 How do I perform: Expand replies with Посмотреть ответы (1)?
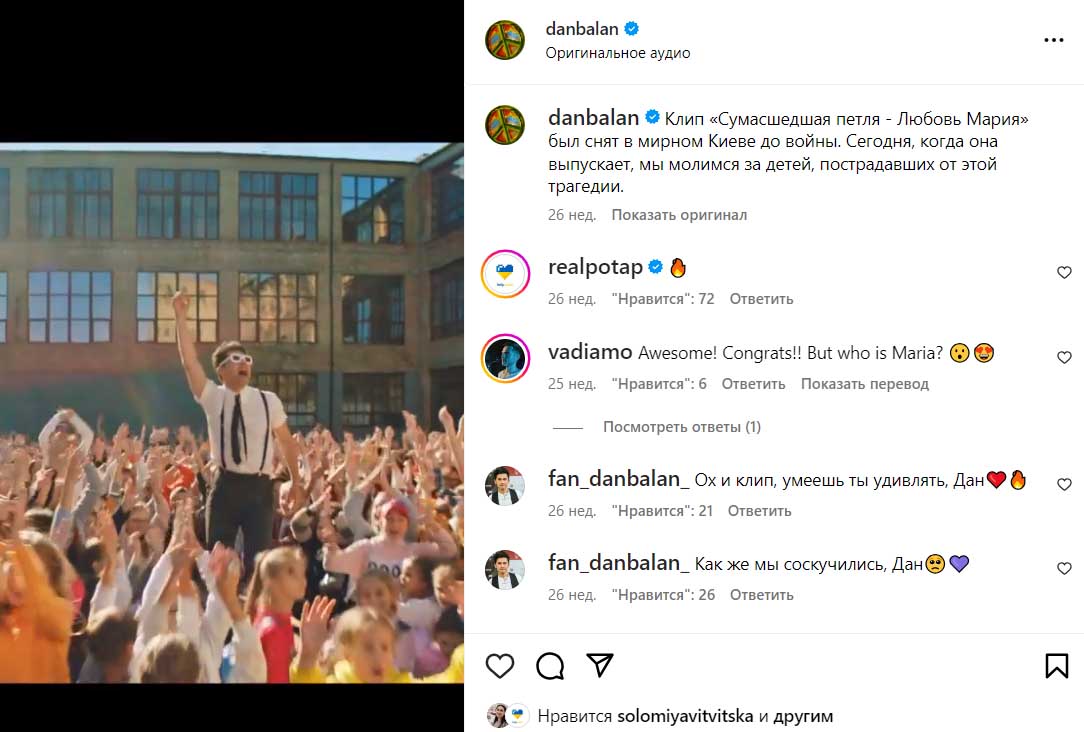click(x=681, y=427)
